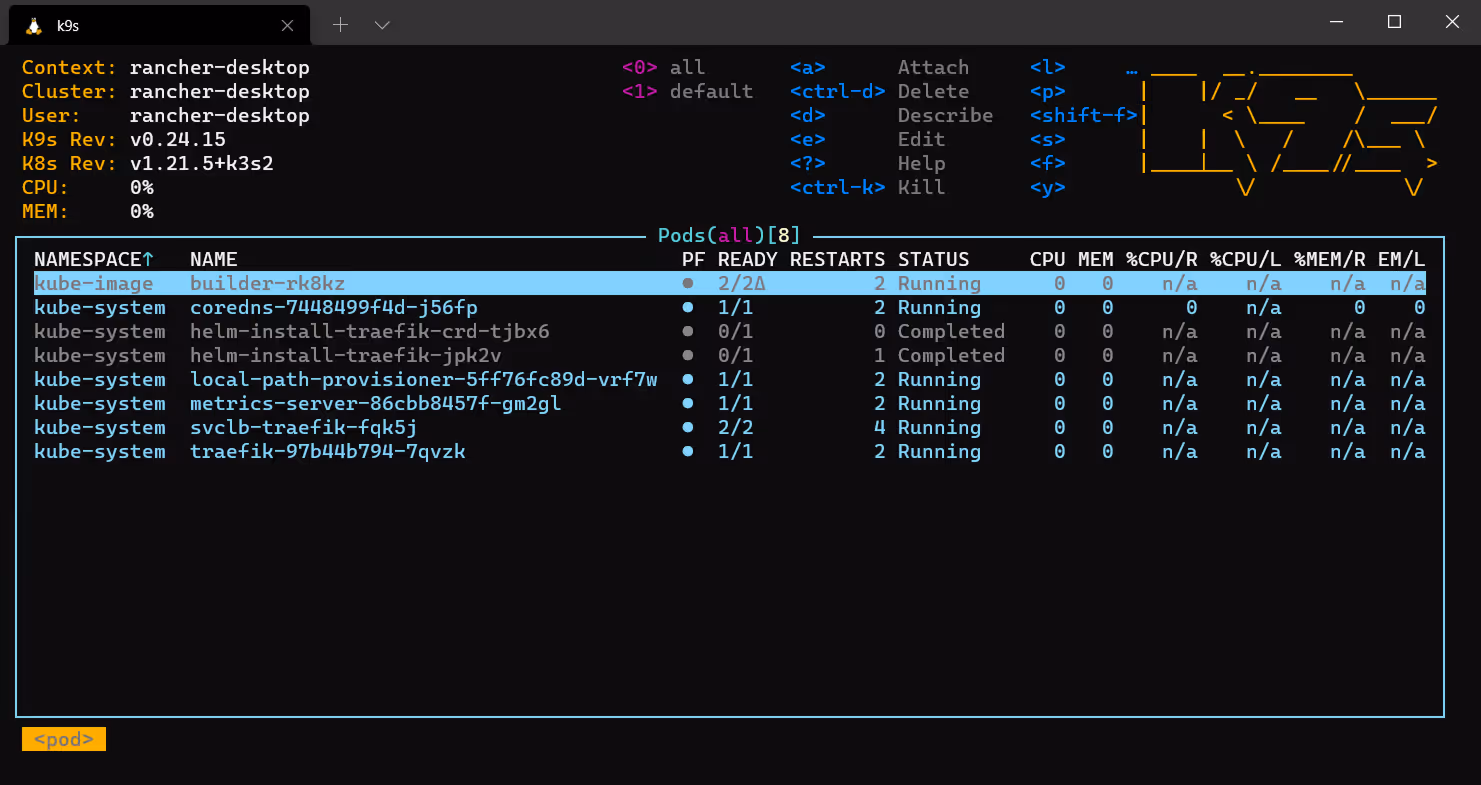The height and width of the screenshot is (785, 1481).
Task: Select the helm-install-traefik-crd-tjbx6 pod
Action: click(x=369, y=332)
